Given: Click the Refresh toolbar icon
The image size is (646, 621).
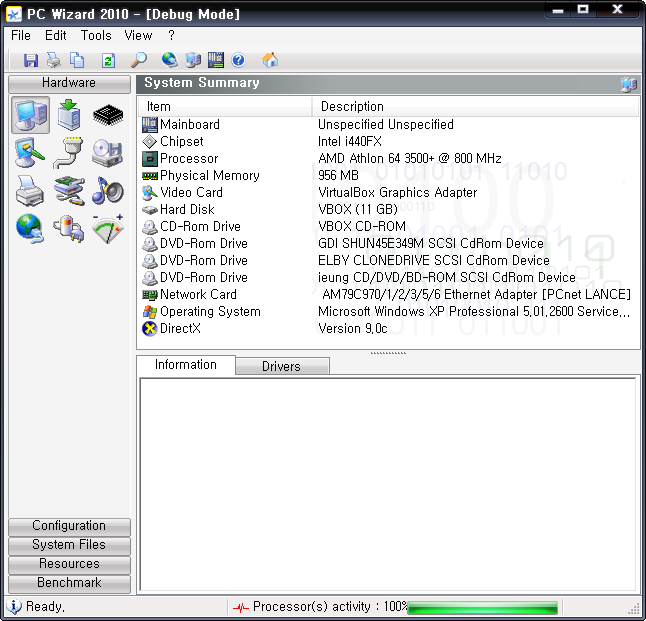Looking at the screenshot, I should tap(108, 61).
